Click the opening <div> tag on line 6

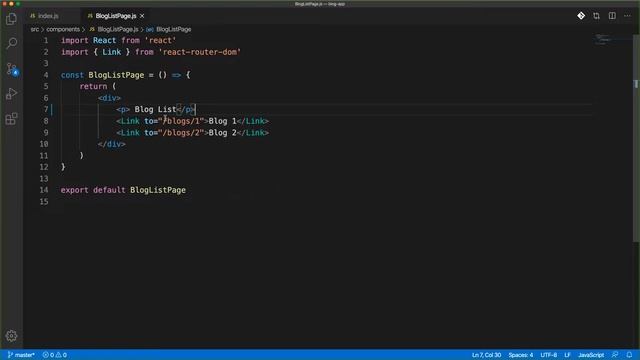pos(109,98)
